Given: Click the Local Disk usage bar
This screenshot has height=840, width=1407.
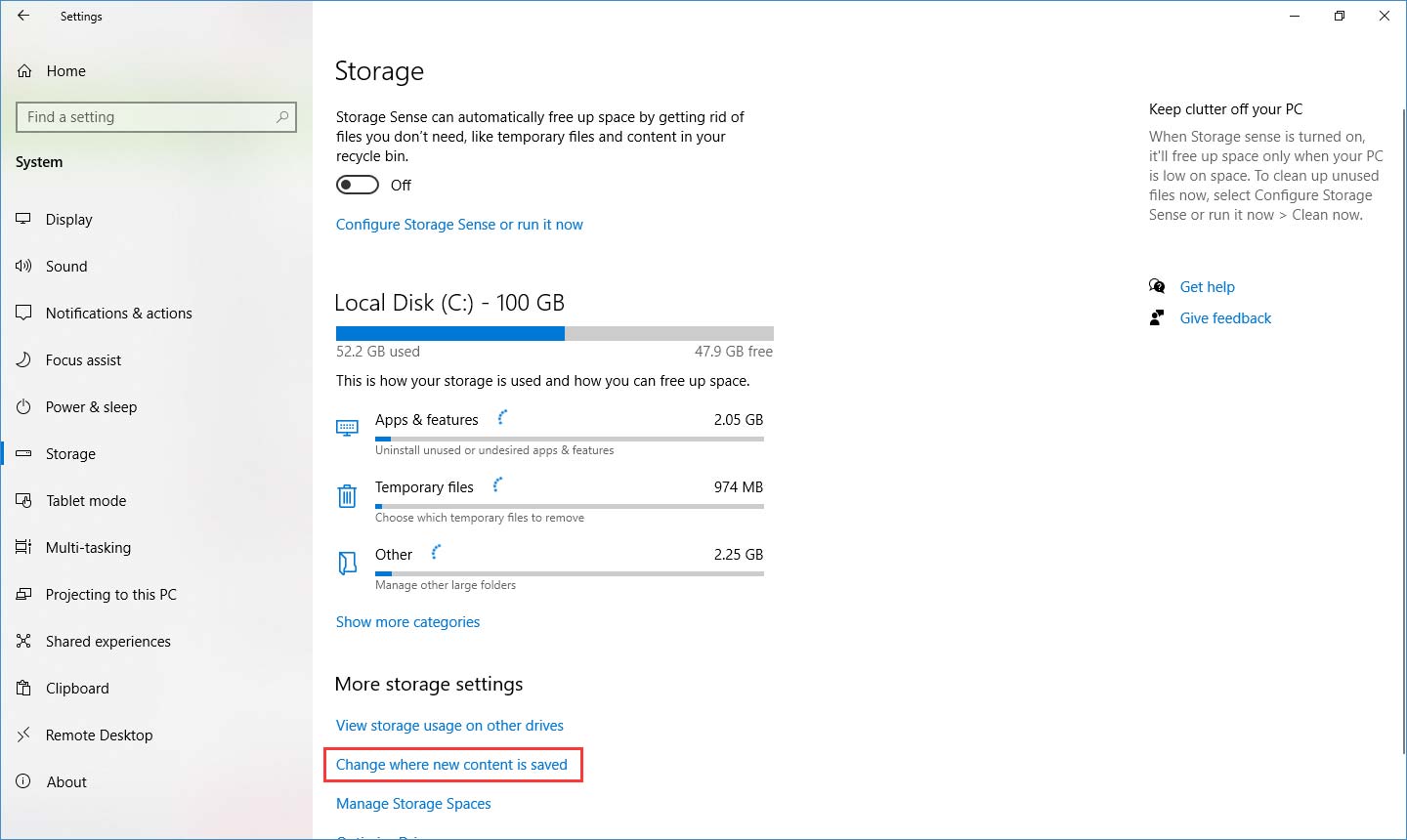Looking at the screenshot, I should click(x=554, y=332).
